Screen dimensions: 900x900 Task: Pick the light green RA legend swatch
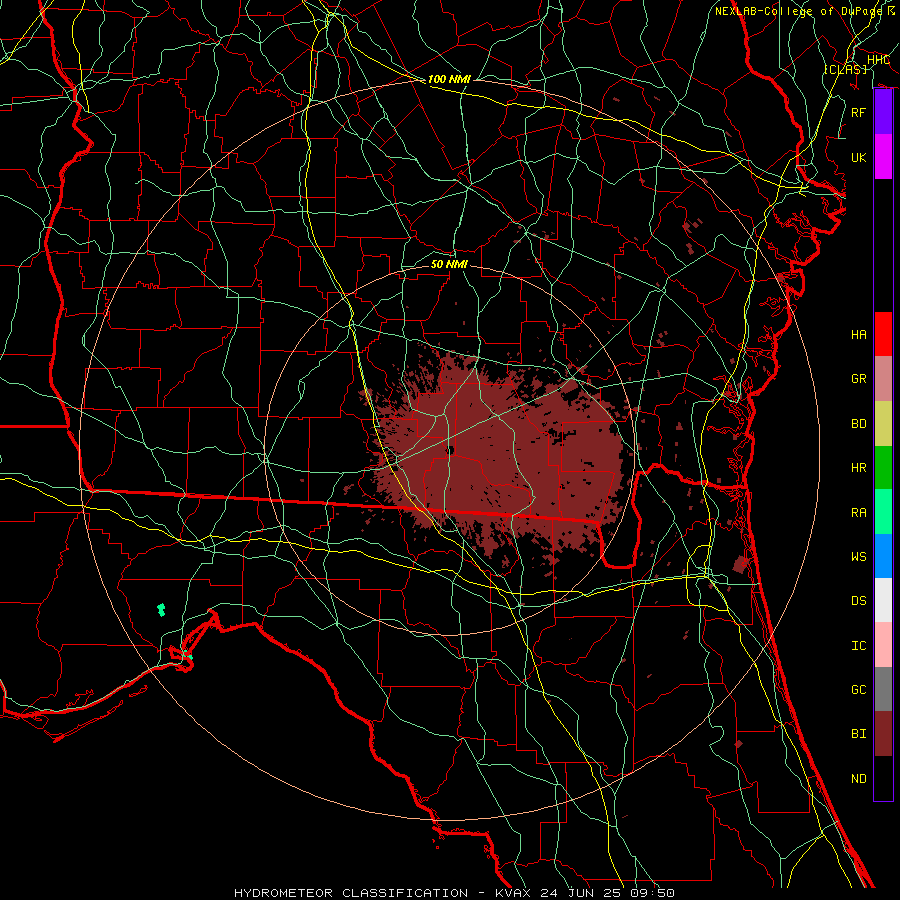(x=883, y=512)
